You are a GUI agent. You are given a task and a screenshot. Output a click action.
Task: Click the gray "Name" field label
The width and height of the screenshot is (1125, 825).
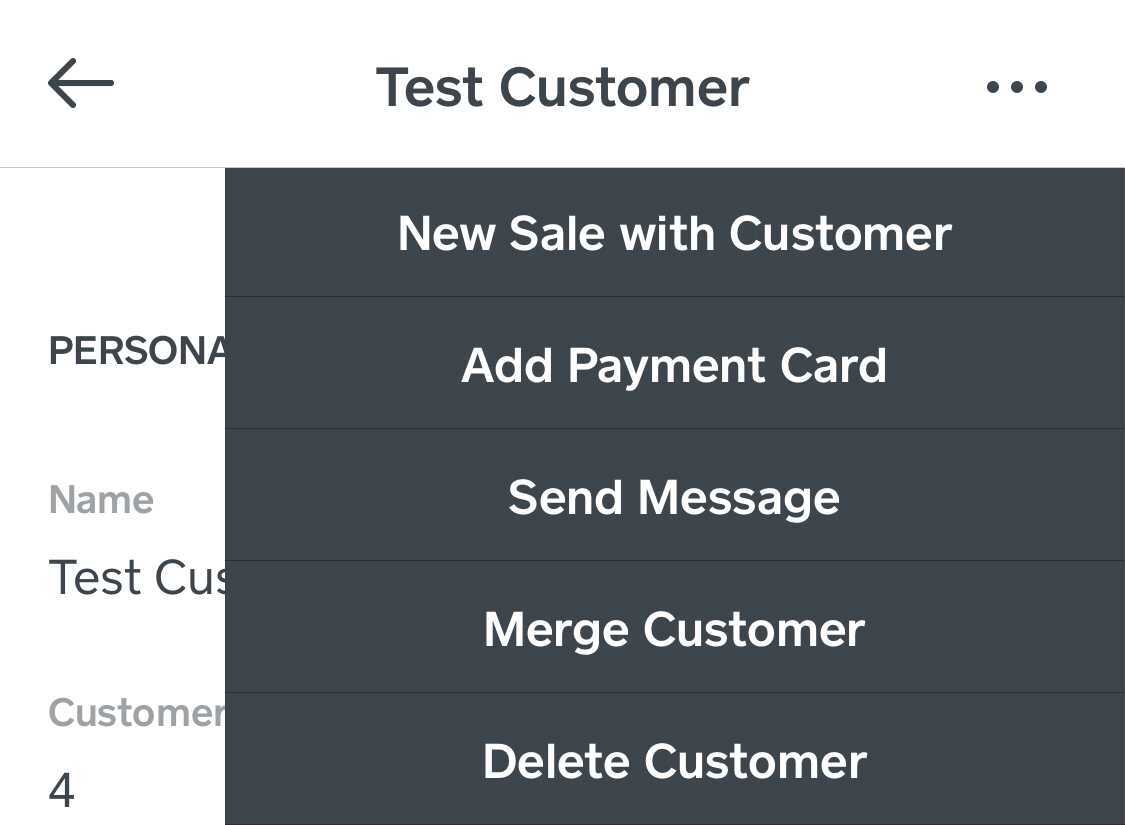101,499
